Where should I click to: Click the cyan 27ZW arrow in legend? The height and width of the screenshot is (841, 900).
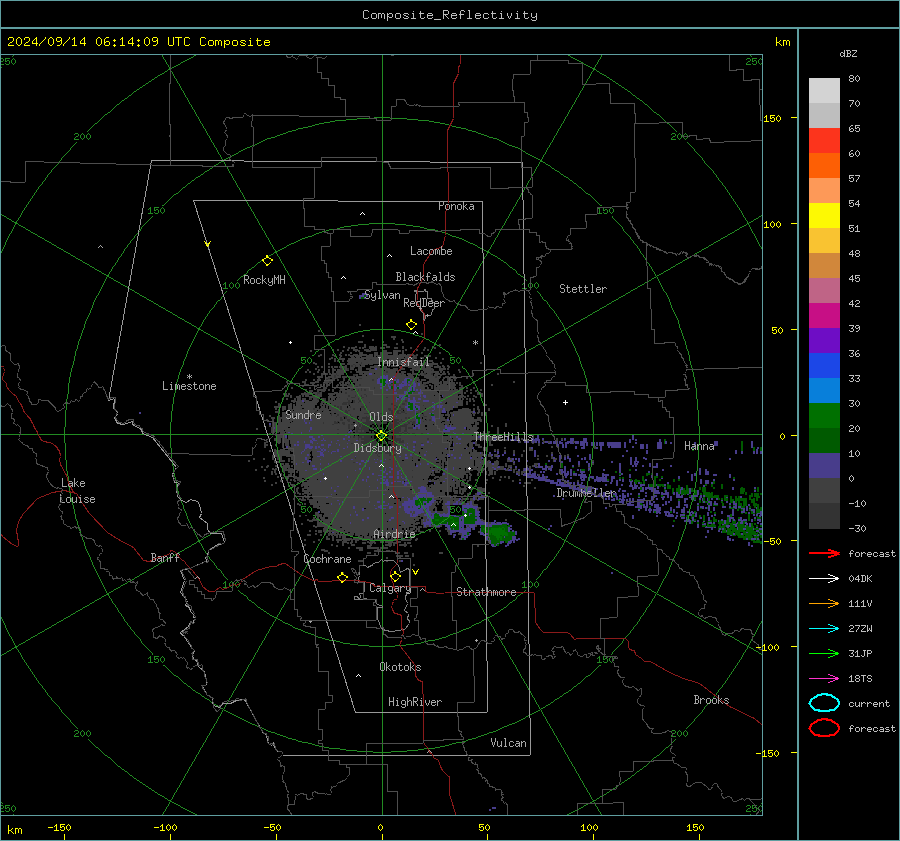824,629
